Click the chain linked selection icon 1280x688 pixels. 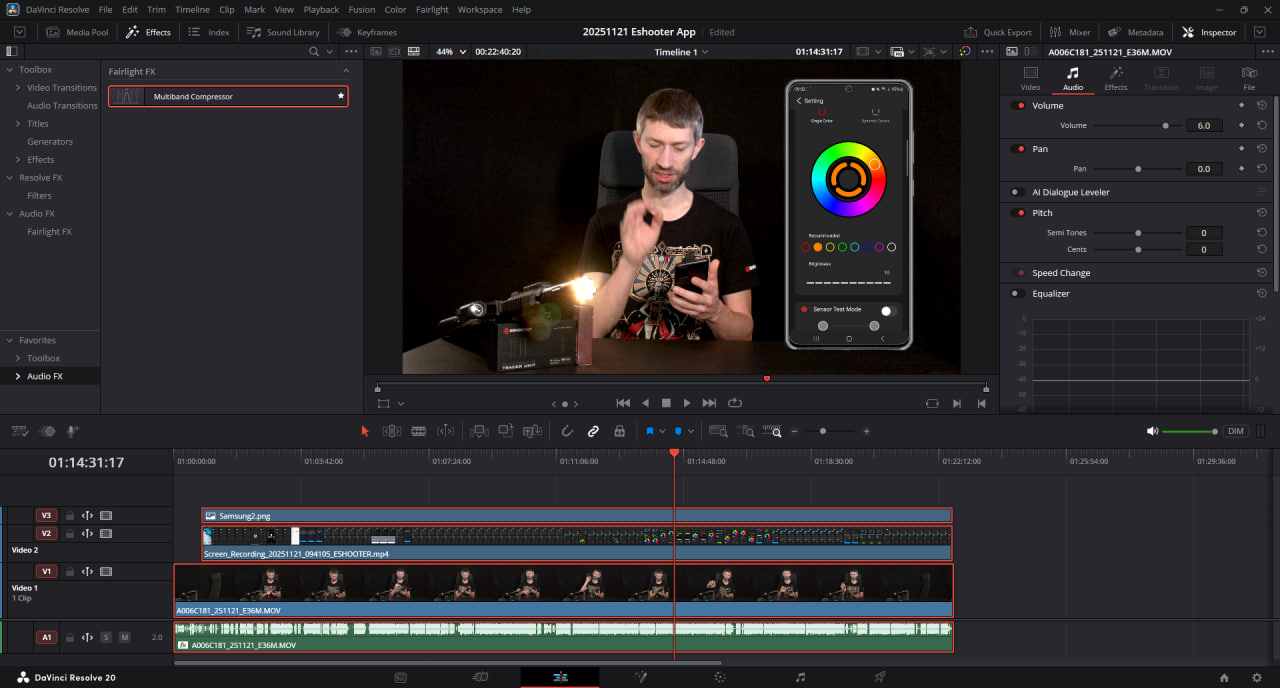(593, 431)
